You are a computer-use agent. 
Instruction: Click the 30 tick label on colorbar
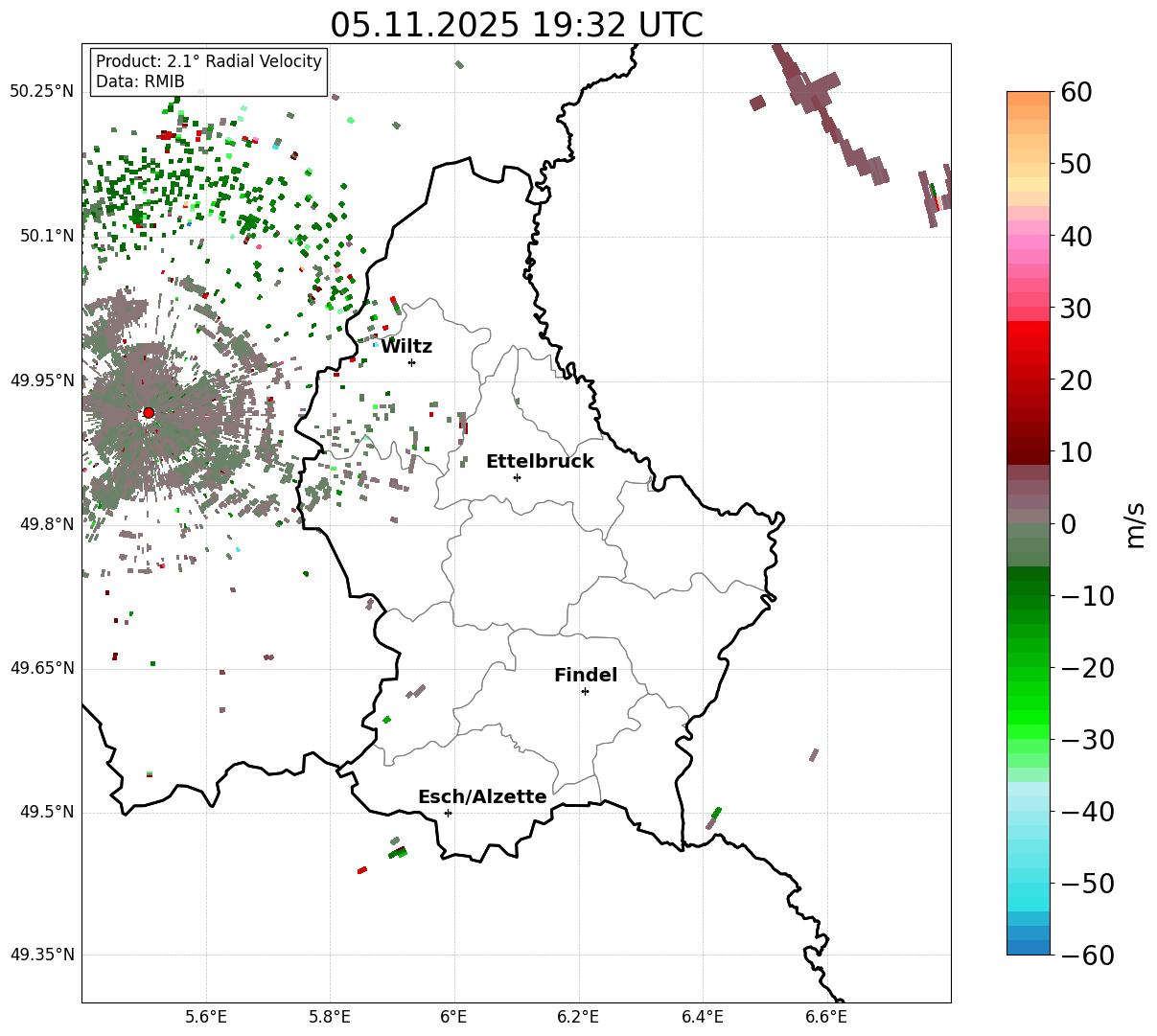pos(1076,309)
